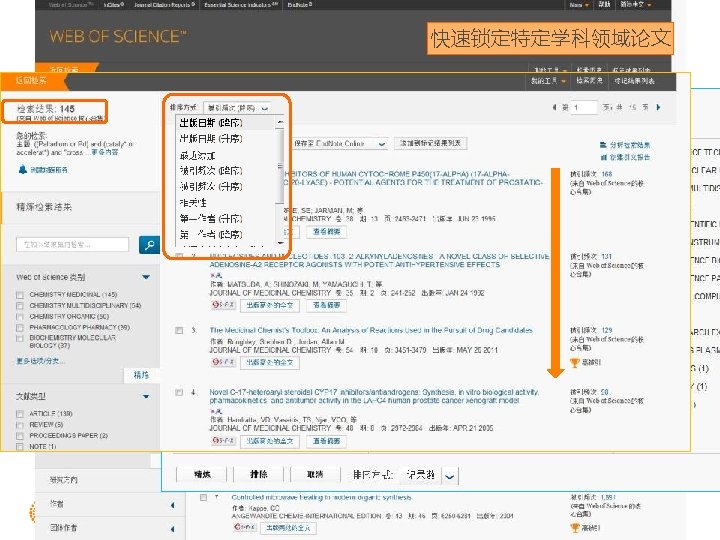Select checkbox for record 4 Novel C-17-heteroaryl
720x540 pixels.
point(179,392)
